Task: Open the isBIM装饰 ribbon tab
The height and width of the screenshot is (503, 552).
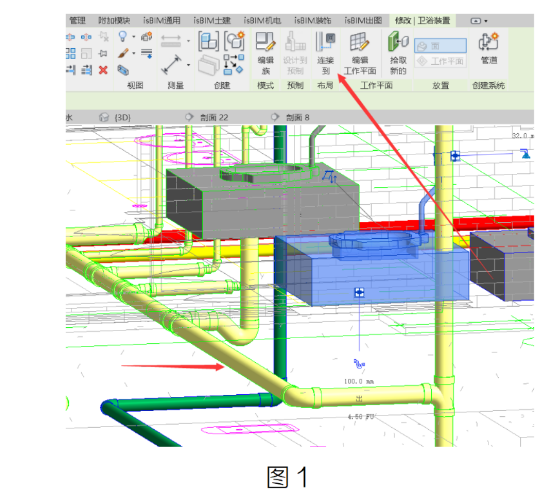Action: pos(313,21)
